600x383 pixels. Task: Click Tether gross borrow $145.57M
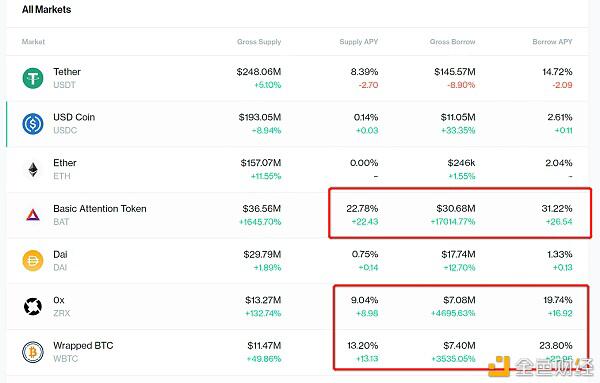(x=455, y=72)
